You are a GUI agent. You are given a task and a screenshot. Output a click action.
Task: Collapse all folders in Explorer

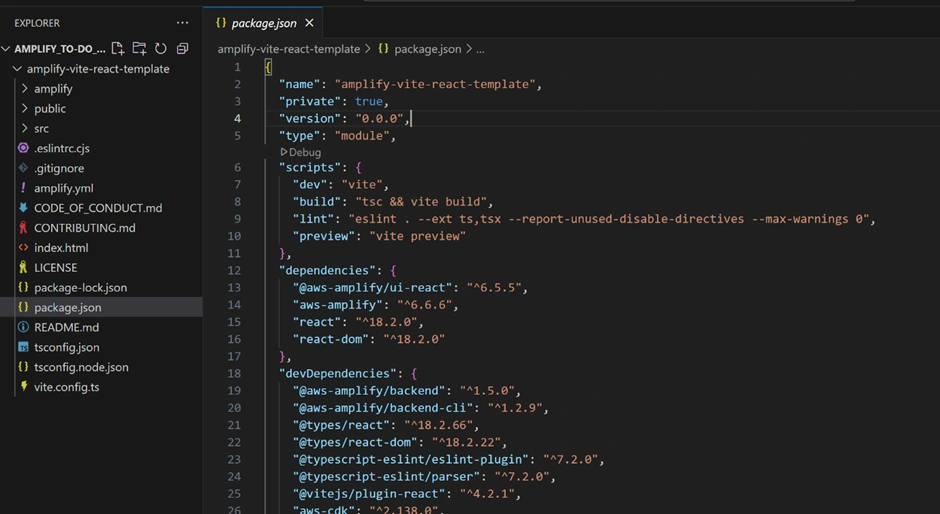[182, 49]
